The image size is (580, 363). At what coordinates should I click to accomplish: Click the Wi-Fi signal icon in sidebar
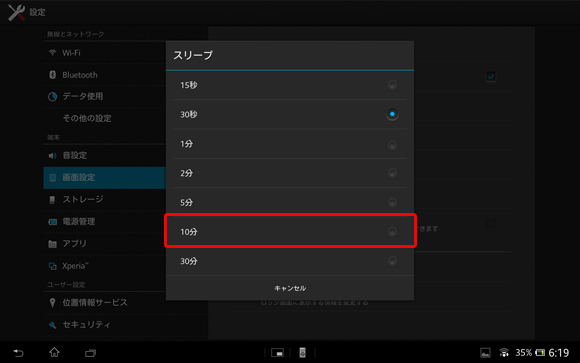click(53, 53)
